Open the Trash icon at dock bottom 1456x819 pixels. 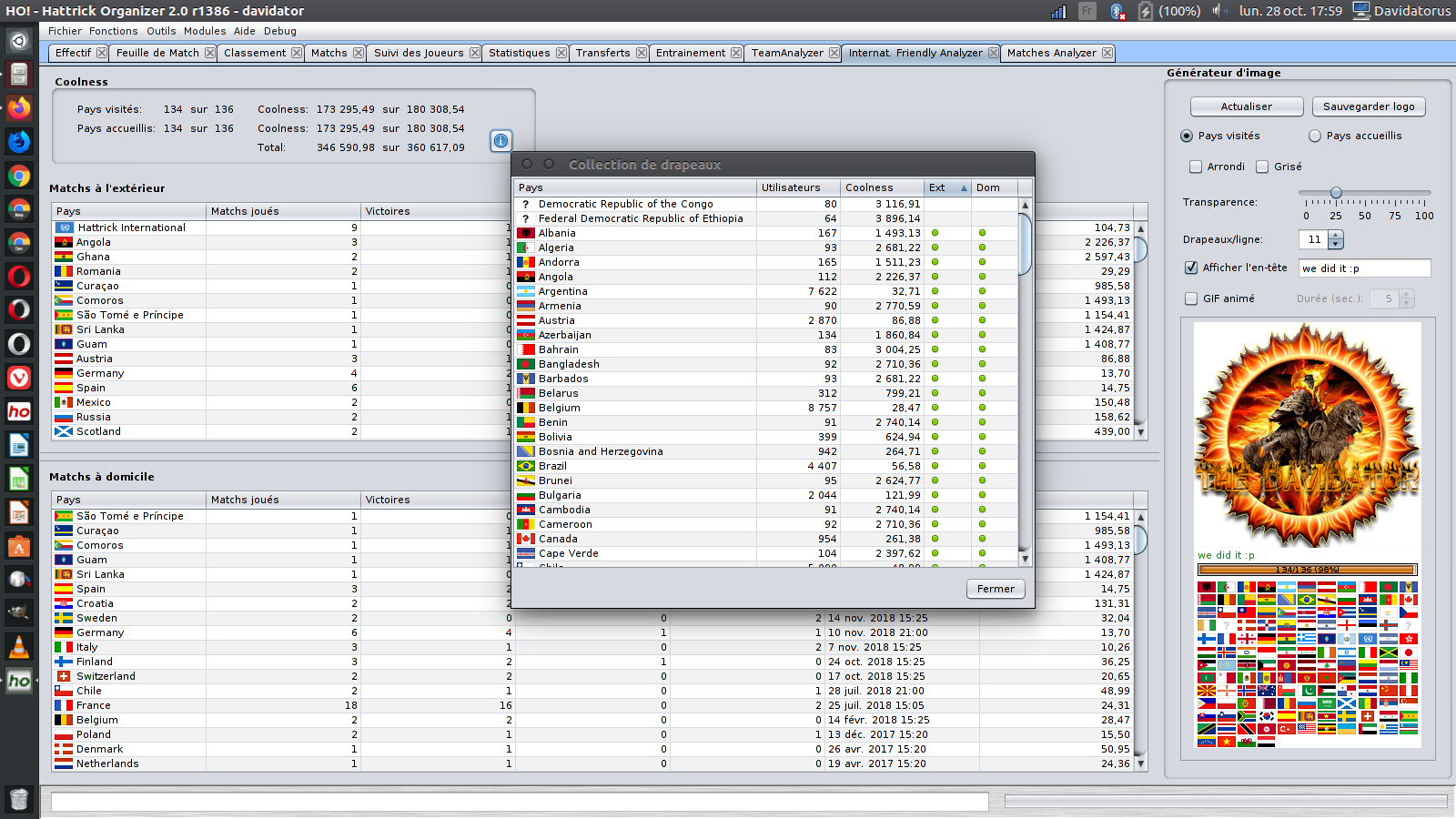18,799
